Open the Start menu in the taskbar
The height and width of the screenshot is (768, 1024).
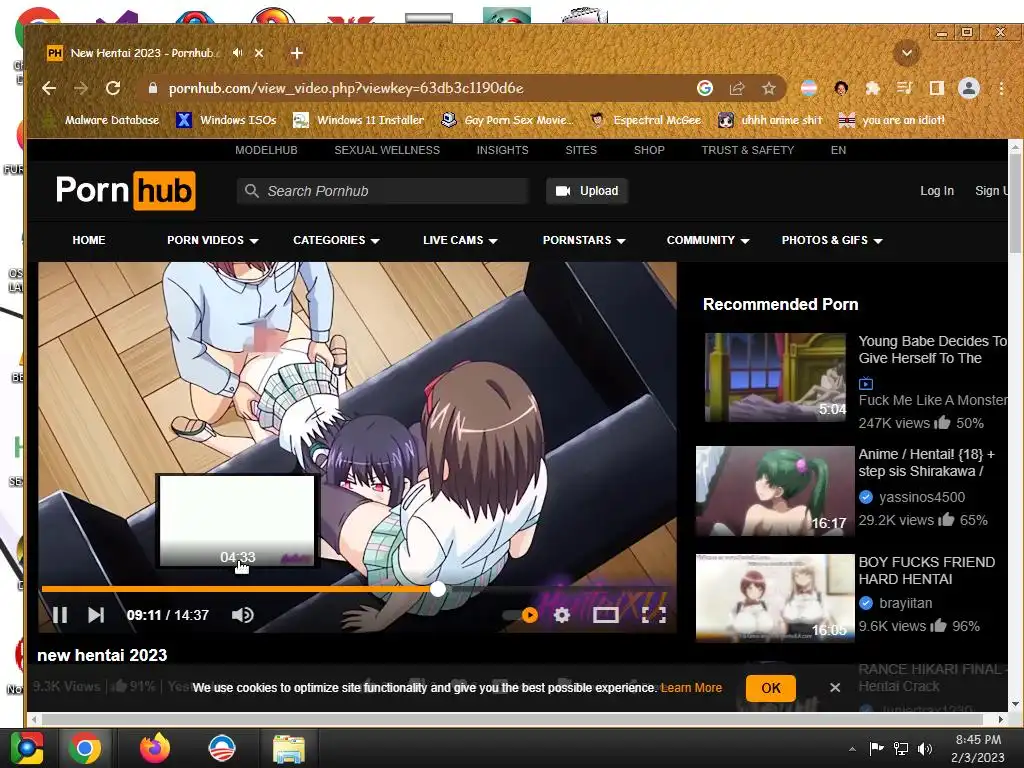pyautogui.click(x=27, y=748)
